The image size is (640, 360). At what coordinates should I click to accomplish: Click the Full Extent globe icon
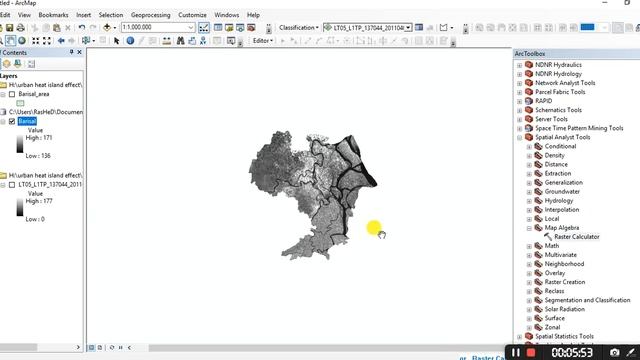tap(22, 41)
